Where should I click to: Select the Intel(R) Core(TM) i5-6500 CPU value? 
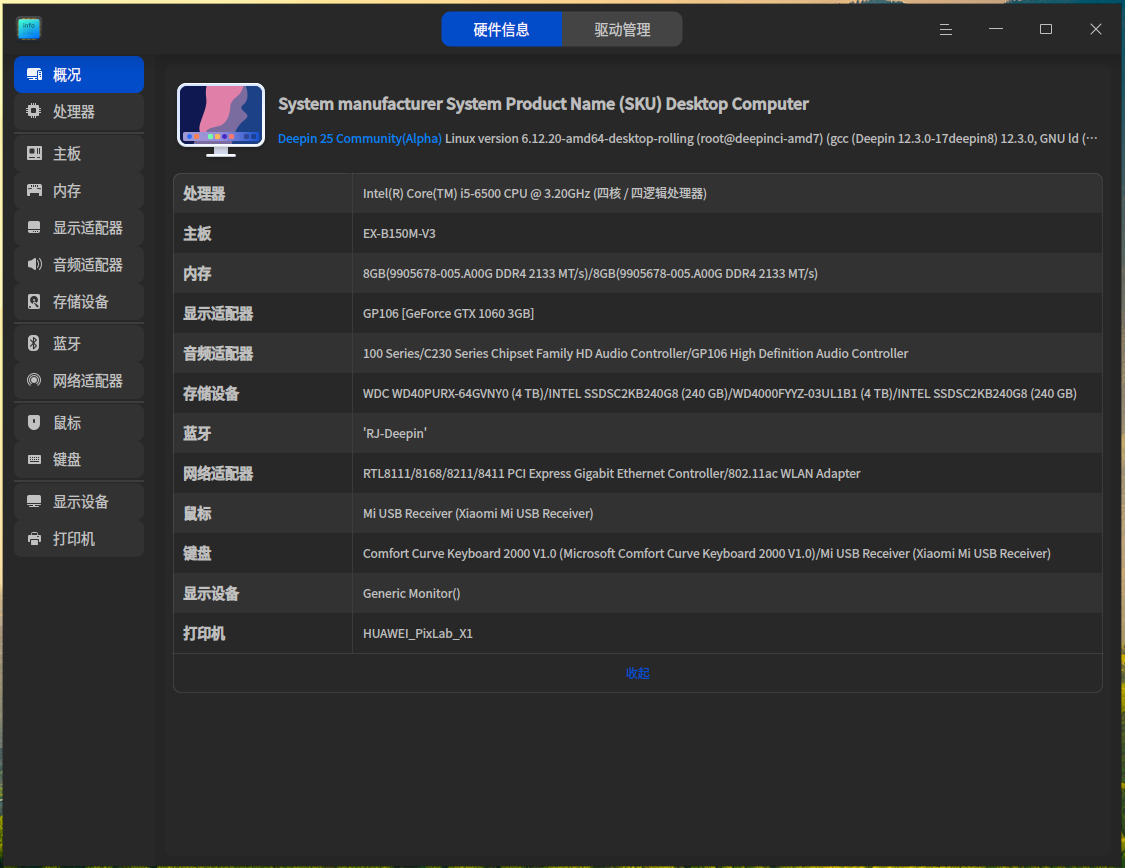click(x=535, y=194)
